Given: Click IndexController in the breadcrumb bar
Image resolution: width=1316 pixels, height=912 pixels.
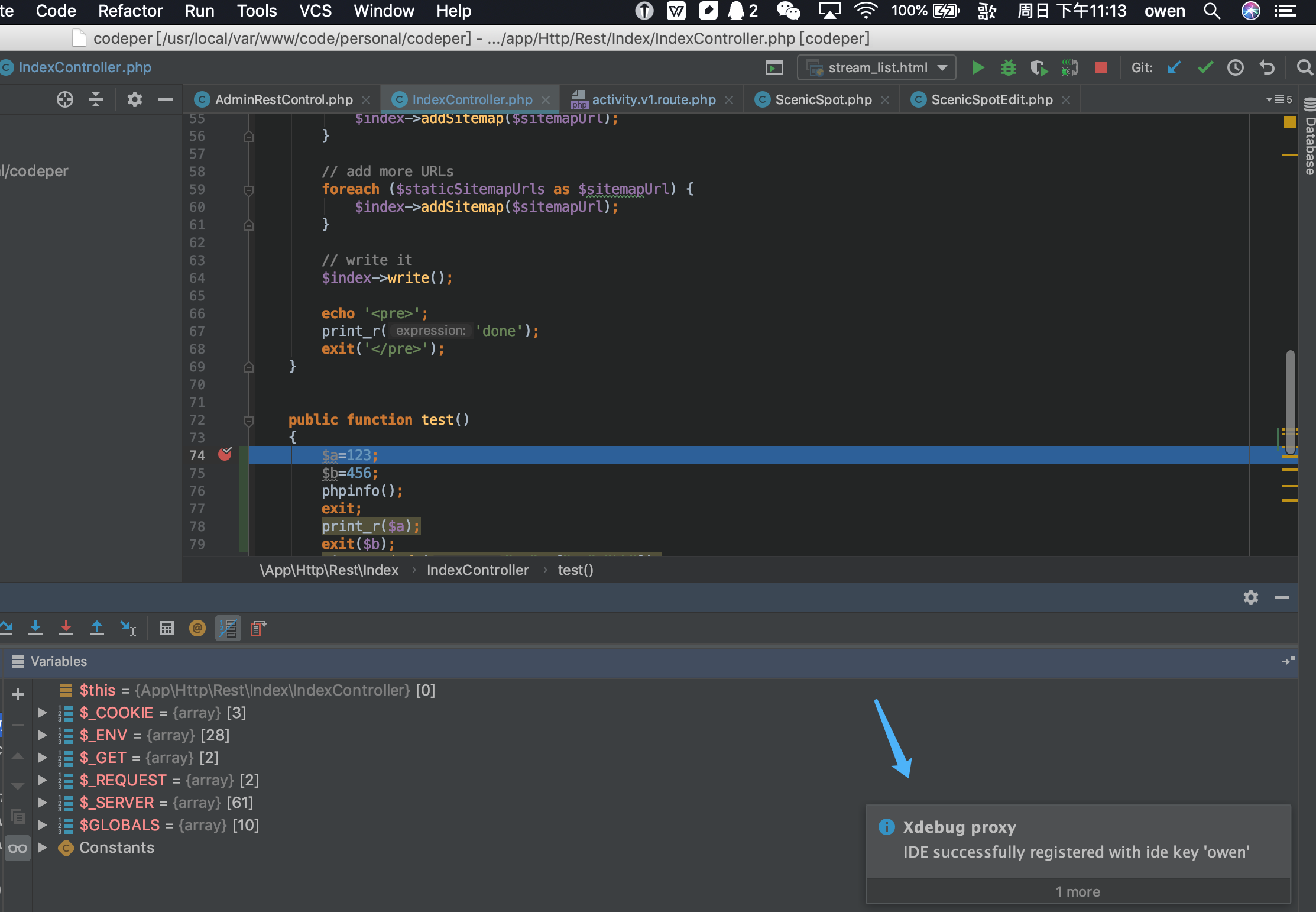Looking at the screenshot, I should [478, 570].
